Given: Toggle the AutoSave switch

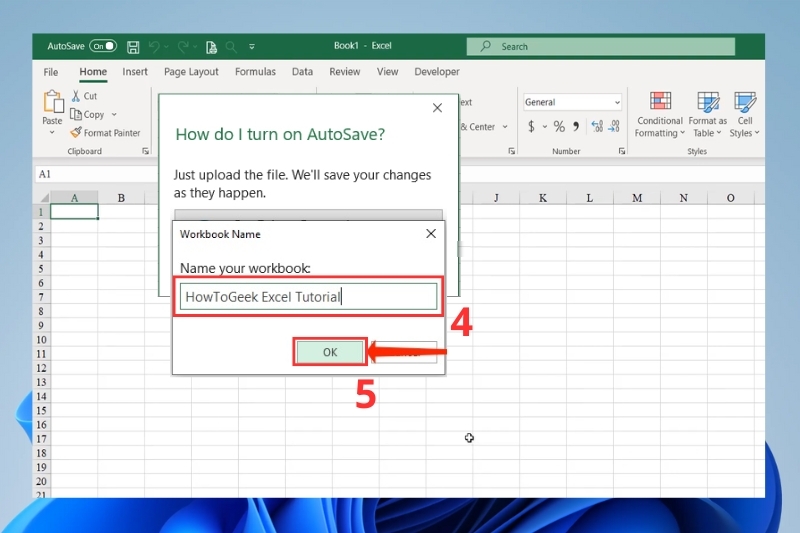Looking at the screenshot, I should coord(103,46).
